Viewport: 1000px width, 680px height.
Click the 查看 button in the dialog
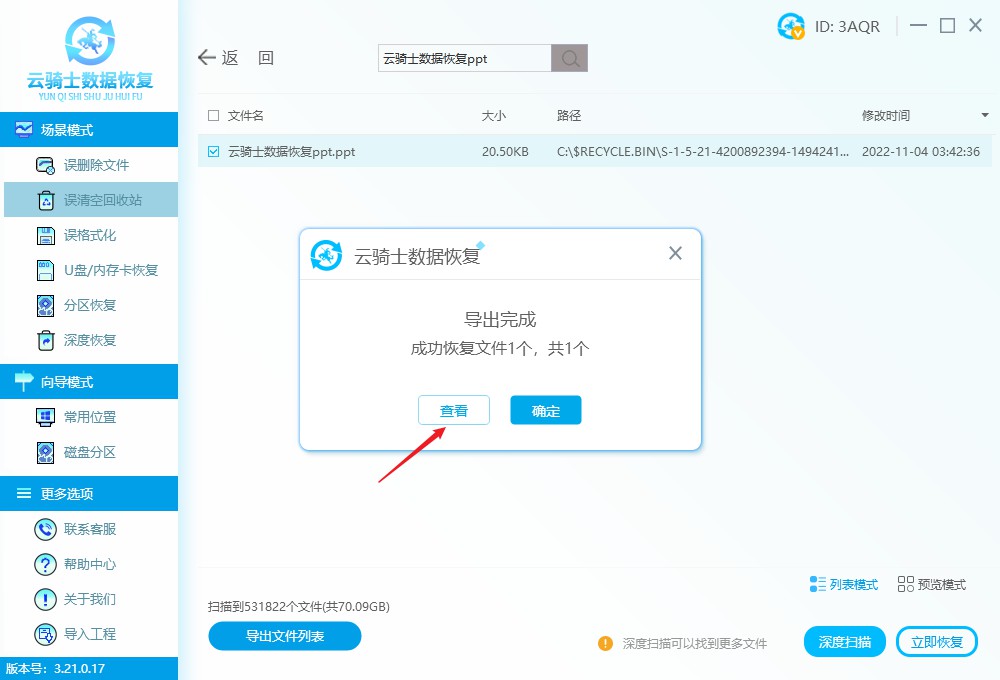(x=453, y=410)
